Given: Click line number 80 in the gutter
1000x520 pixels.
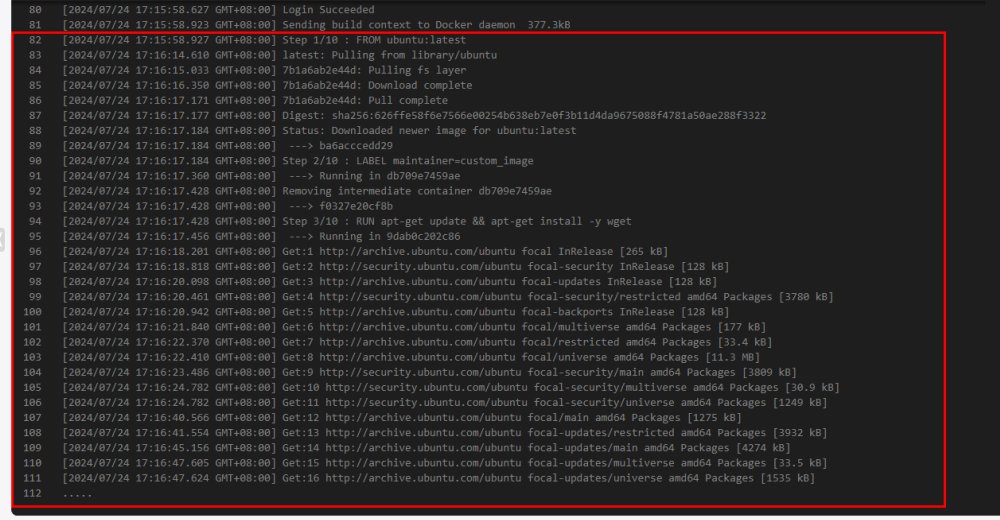Looking at the screenshot, I should click(35, 10).
